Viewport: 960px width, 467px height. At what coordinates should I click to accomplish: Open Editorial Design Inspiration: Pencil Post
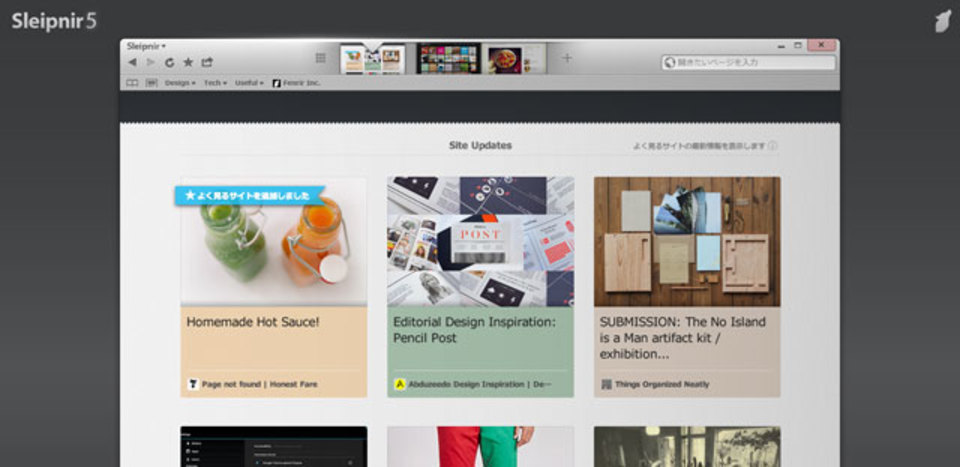pyautogui.click(x=474, y=330)
